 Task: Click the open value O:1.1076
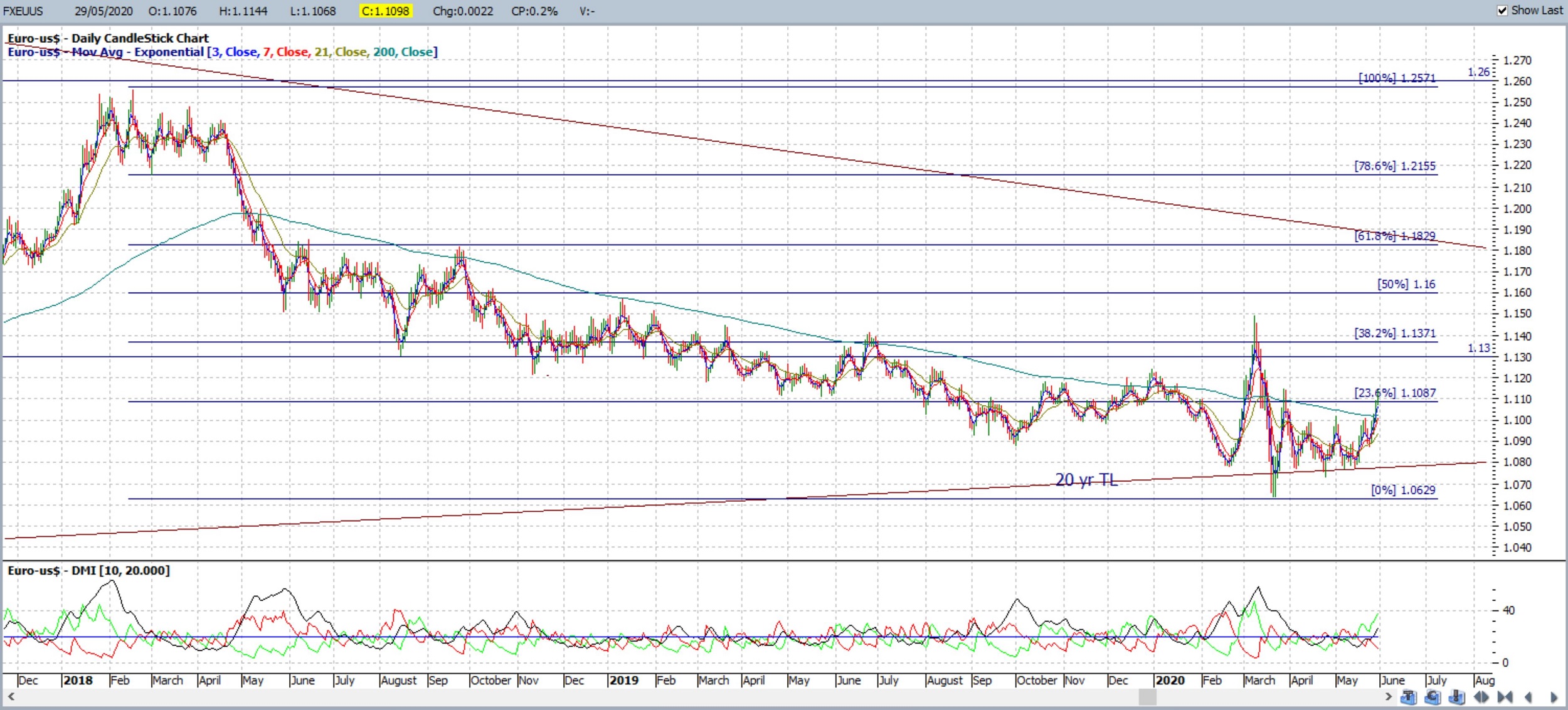click(172, 11)
